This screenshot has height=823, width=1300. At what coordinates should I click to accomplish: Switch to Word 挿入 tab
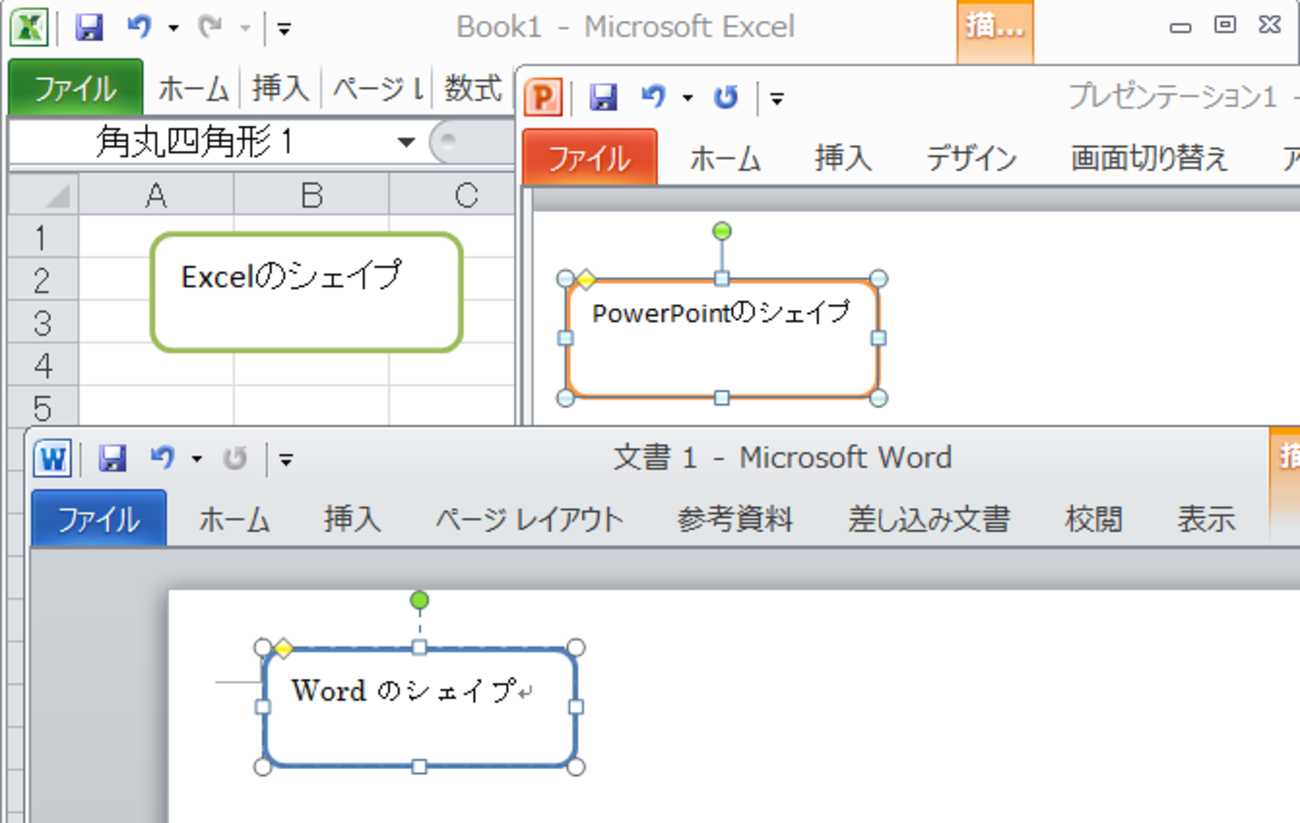click(x=352, y=519)
